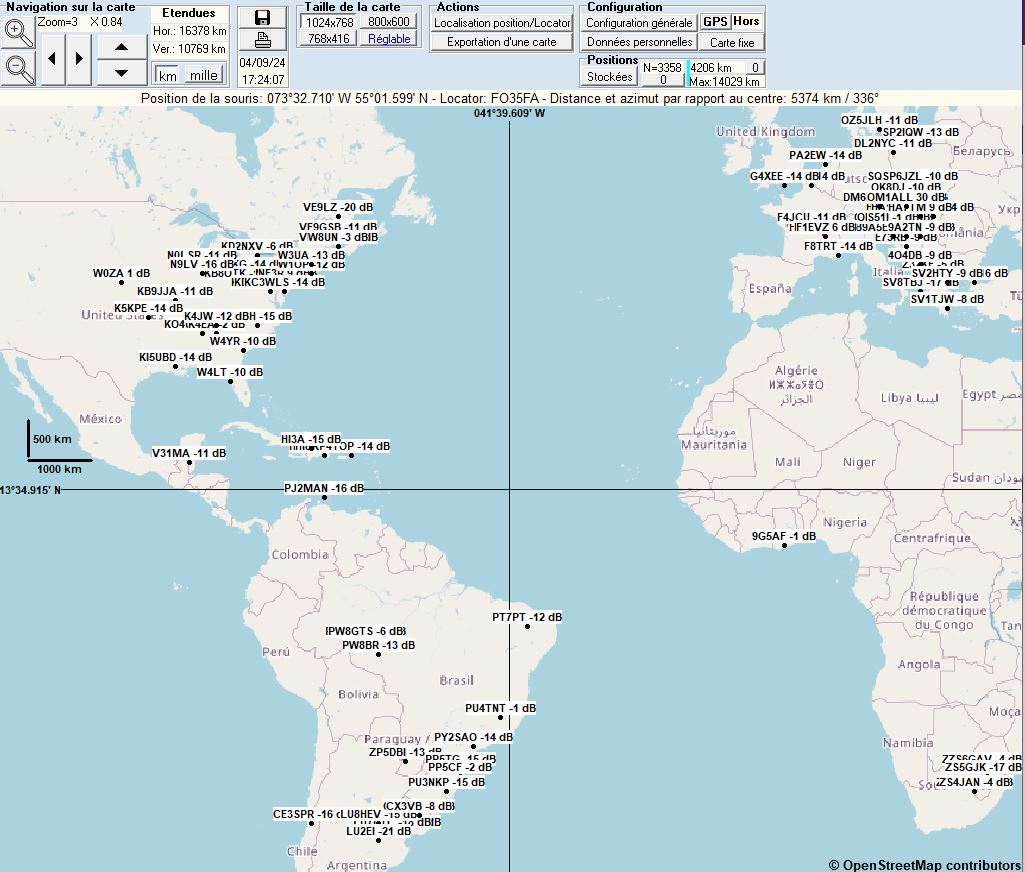Save the map with the floppy disk icon
1025x872 pixels.
pos(262,18)
